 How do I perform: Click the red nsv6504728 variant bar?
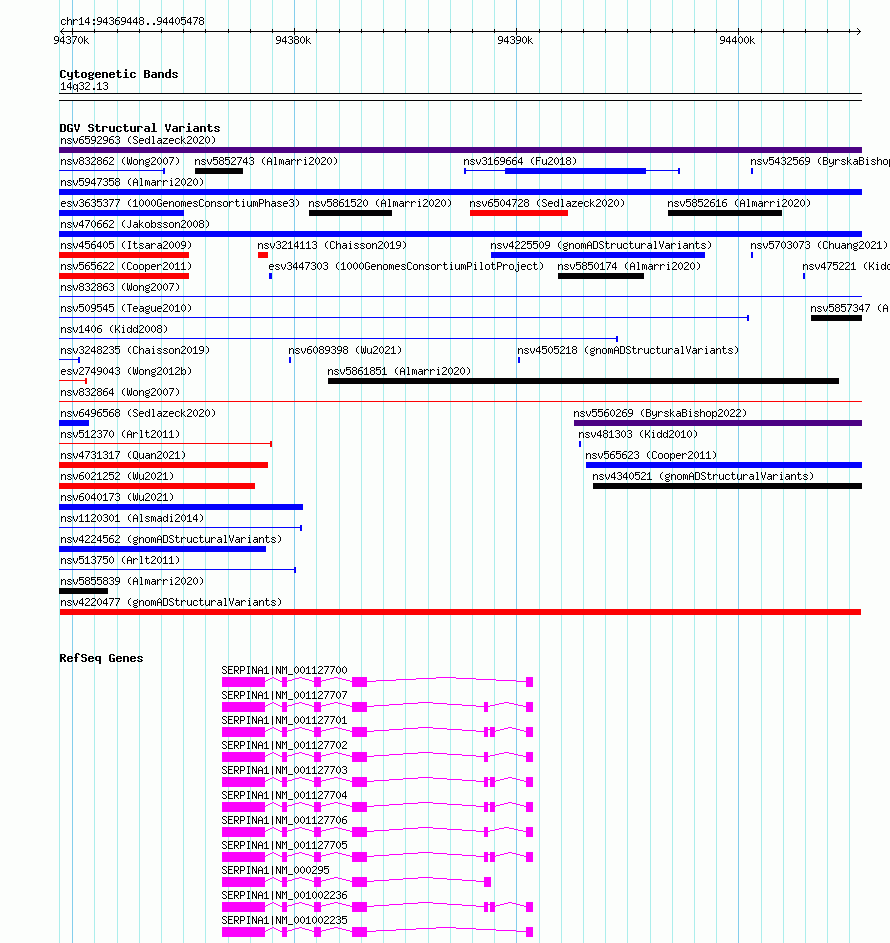519,213
